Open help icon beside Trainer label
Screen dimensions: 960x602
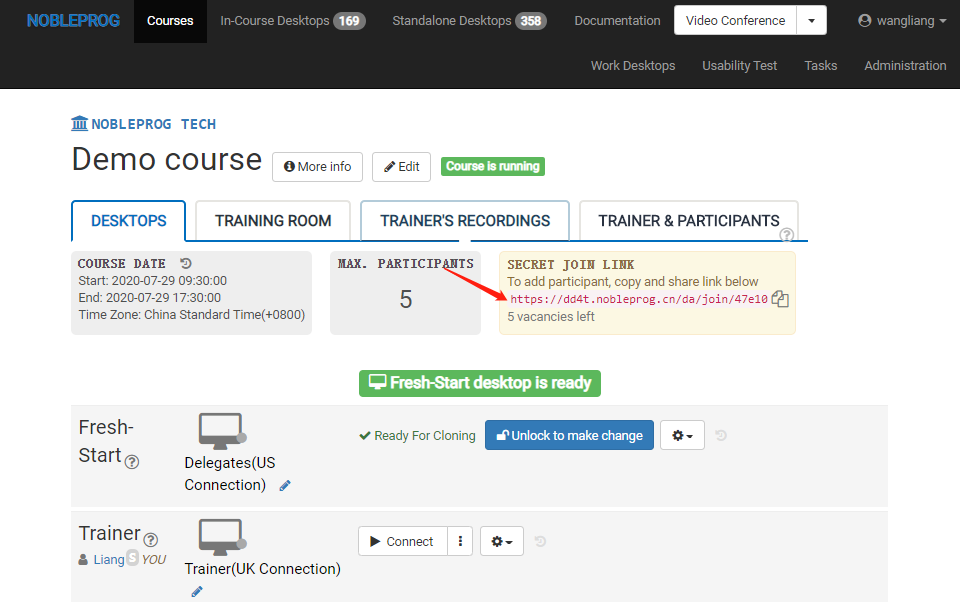(x=151, y=540)
